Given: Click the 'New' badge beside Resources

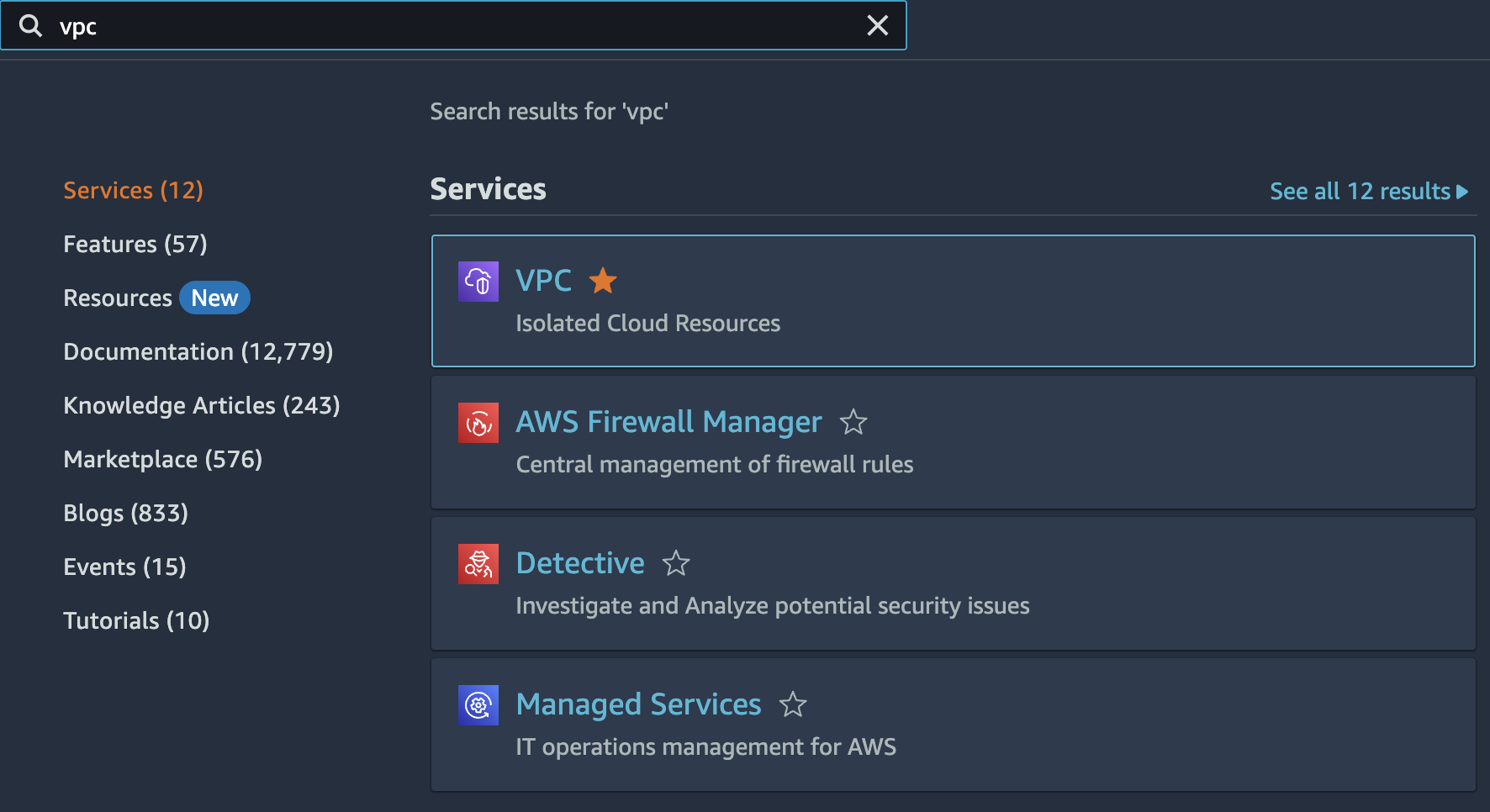Looking at the screenshot, I should tap(214, 298).
